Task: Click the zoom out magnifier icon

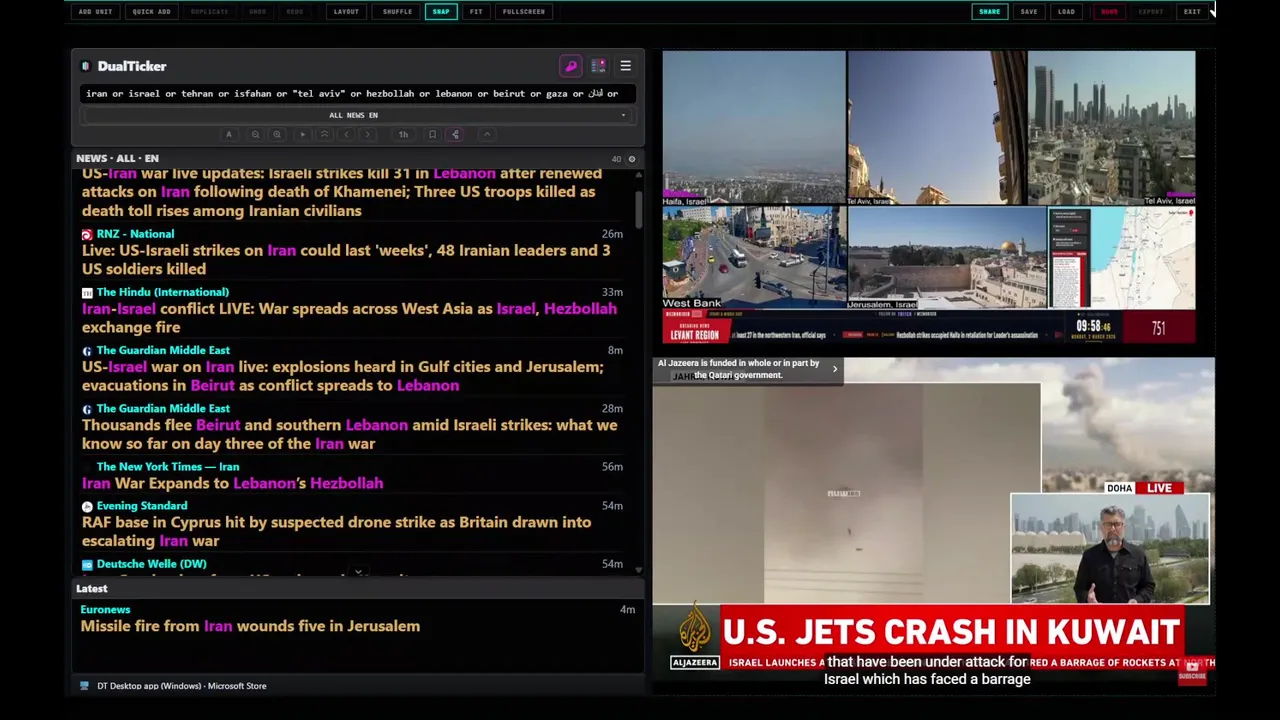Action: tap(255, 135)
